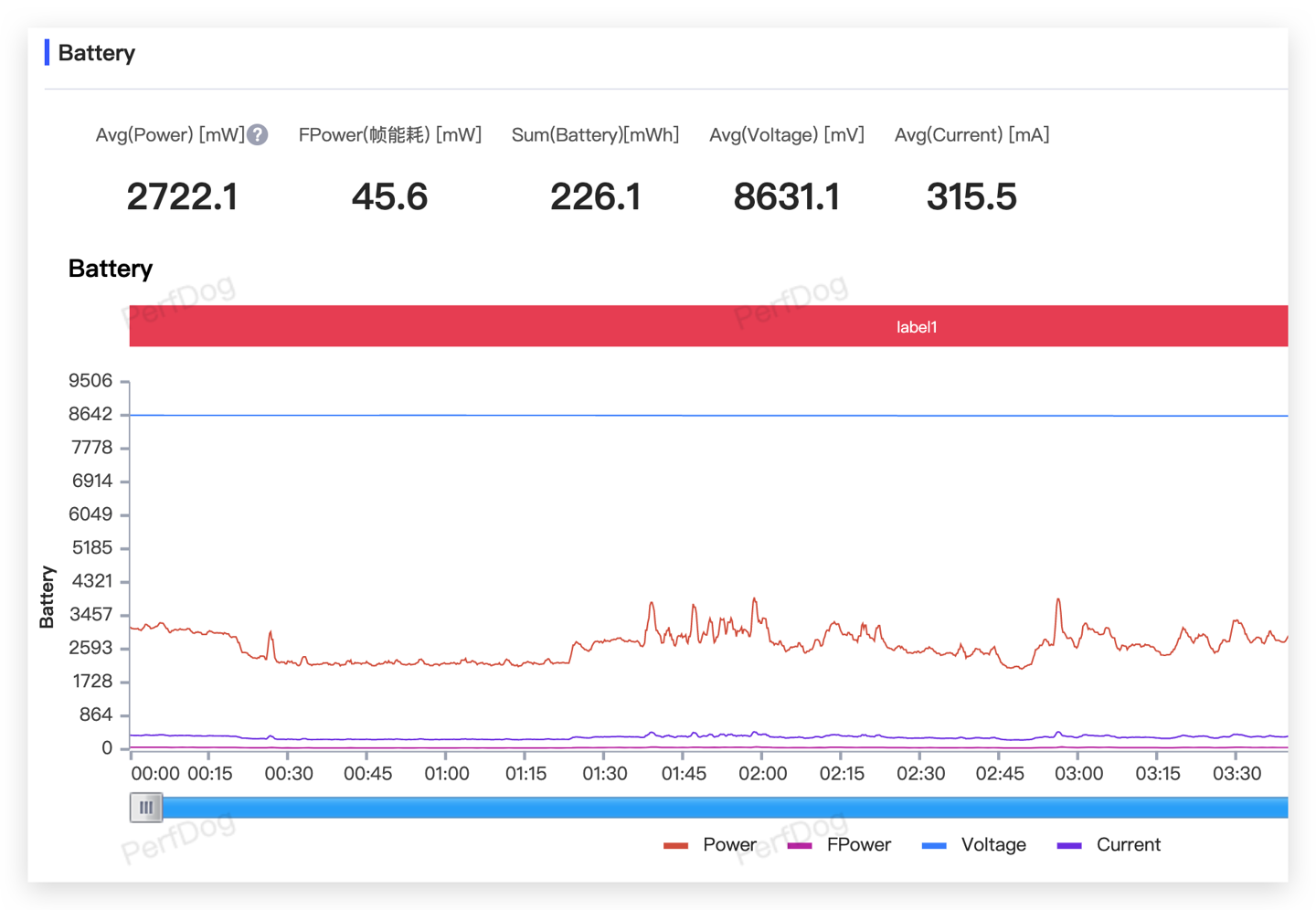The image size is (1316, 910).
Task: Click the 03:00 tick on chart axis
Action: point(1078,774)
